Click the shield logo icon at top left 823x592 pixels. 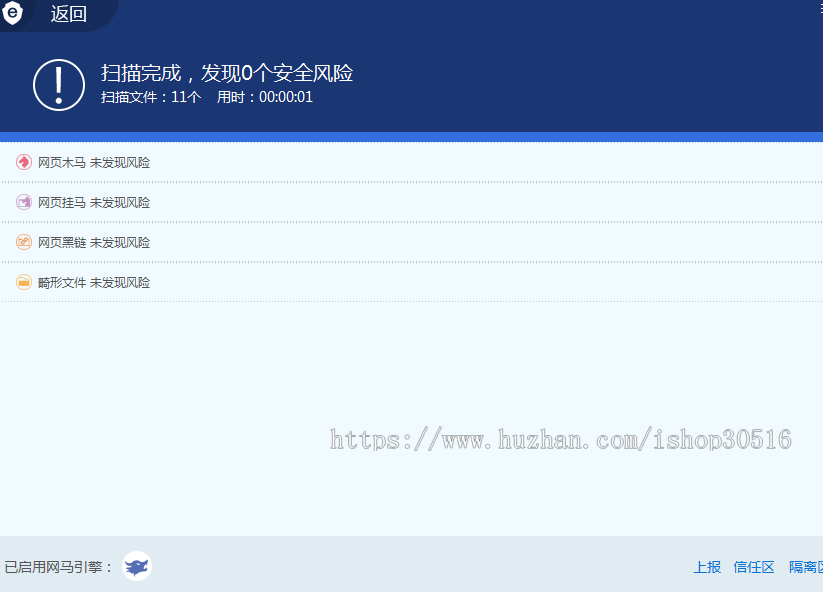click(12, 15)
